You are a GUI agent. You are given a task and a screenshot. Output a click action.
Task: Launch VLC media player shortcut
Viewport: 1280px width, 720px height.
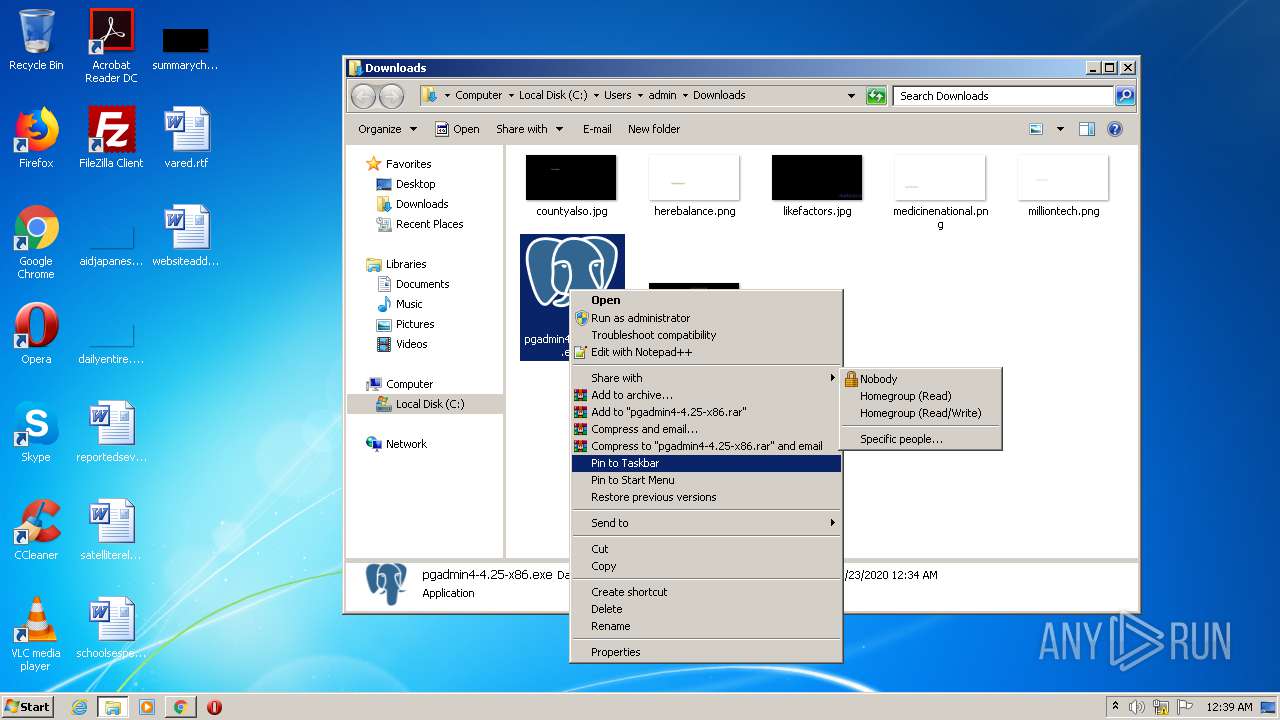pos(36,634)
